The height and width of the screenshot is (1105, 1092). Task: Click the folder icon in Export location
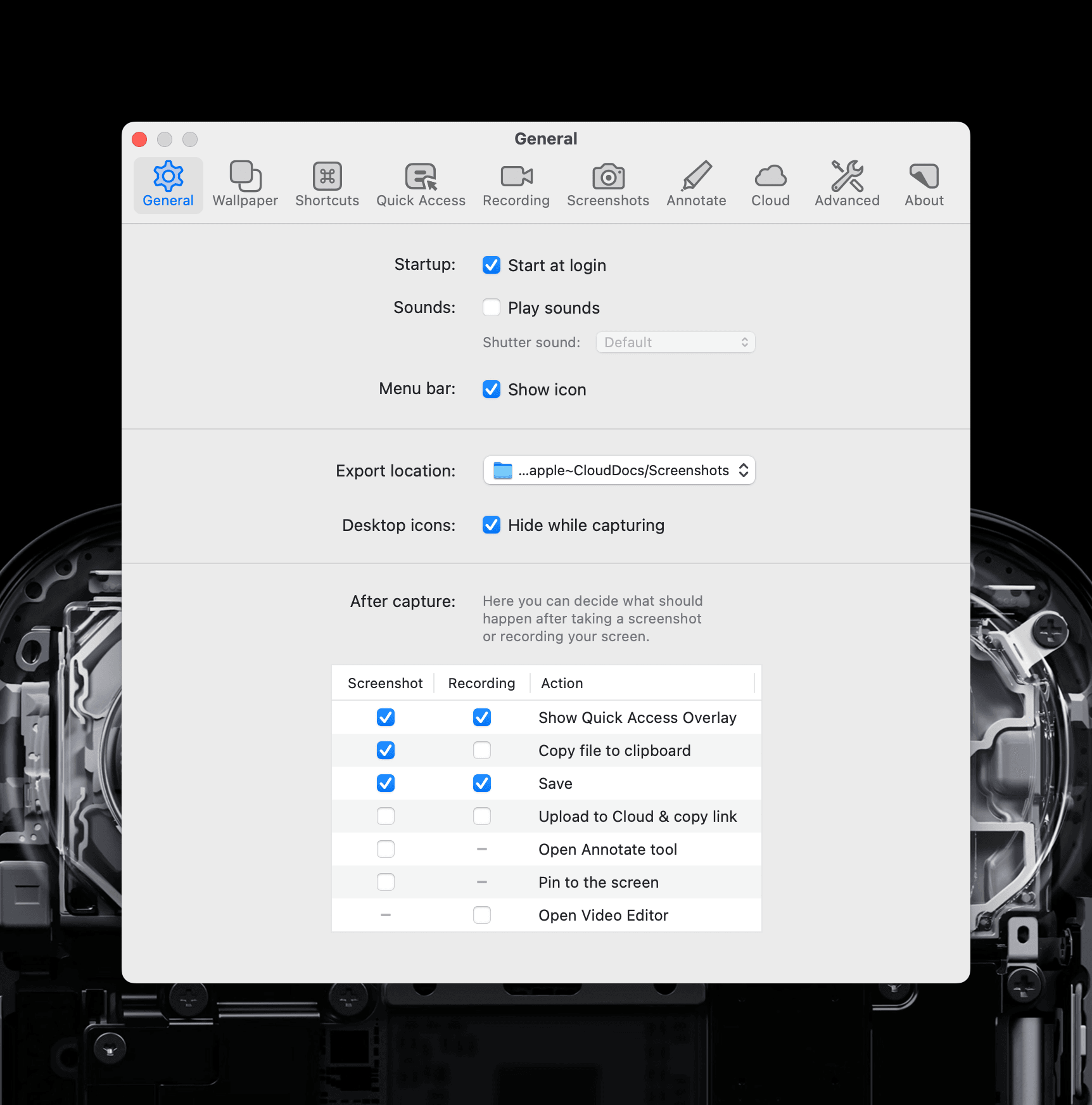tap(503, 471)
